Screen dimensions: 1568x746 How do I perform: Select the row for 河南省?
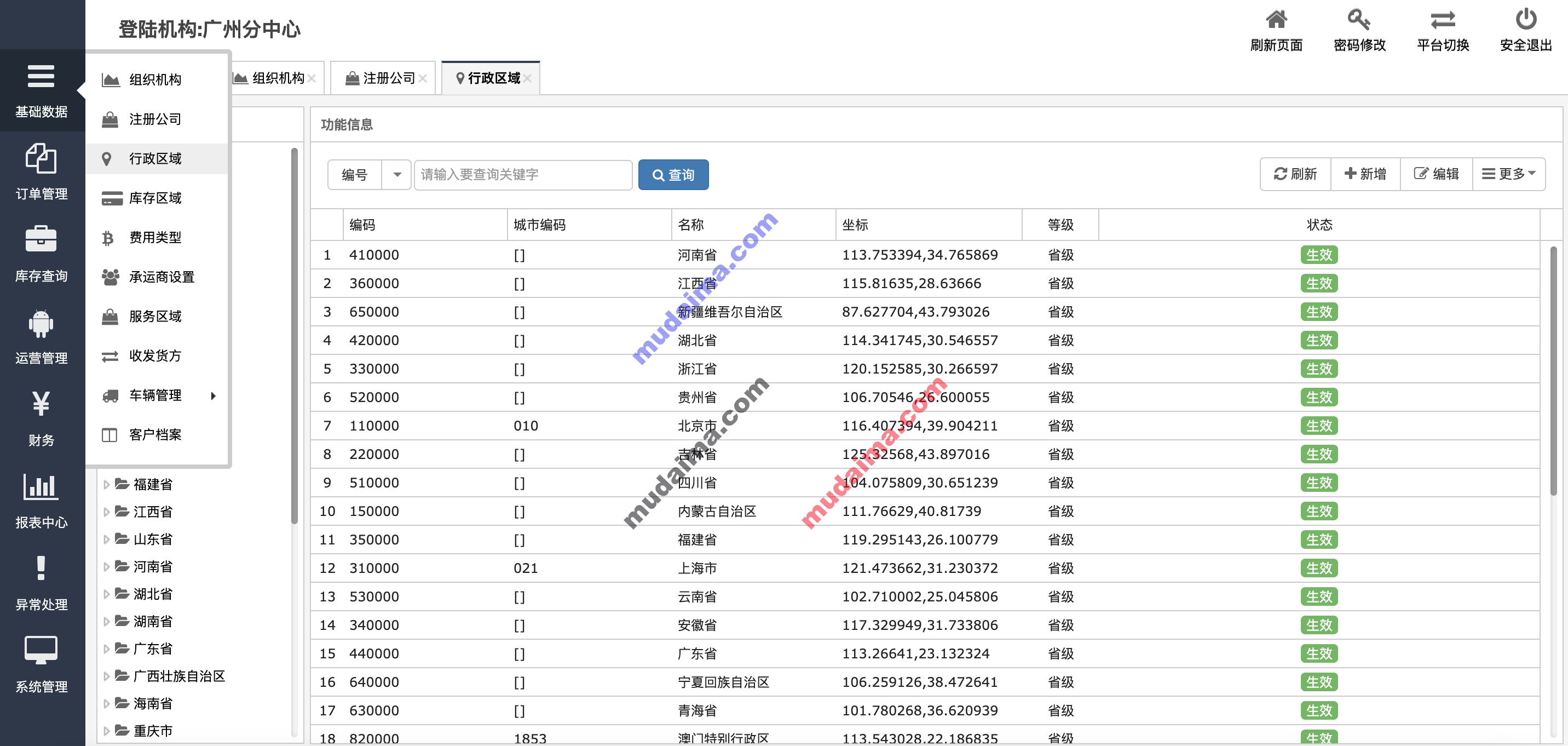(x=925, y=255)
